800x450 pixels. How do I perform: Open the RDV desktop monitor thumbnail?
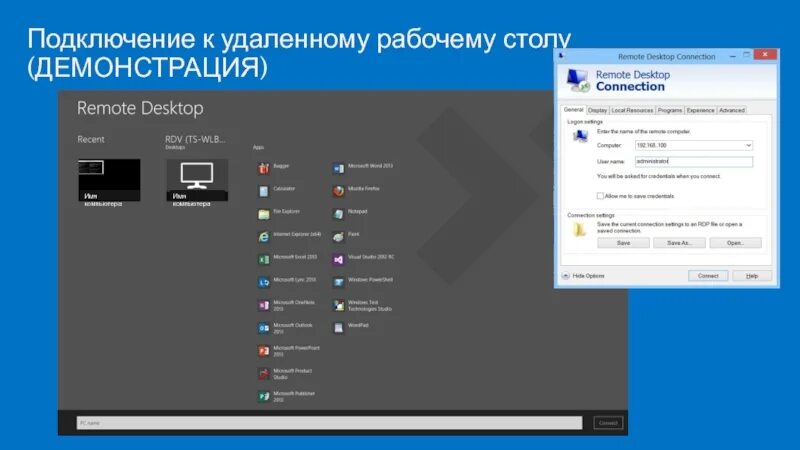[x=197, y=180]
